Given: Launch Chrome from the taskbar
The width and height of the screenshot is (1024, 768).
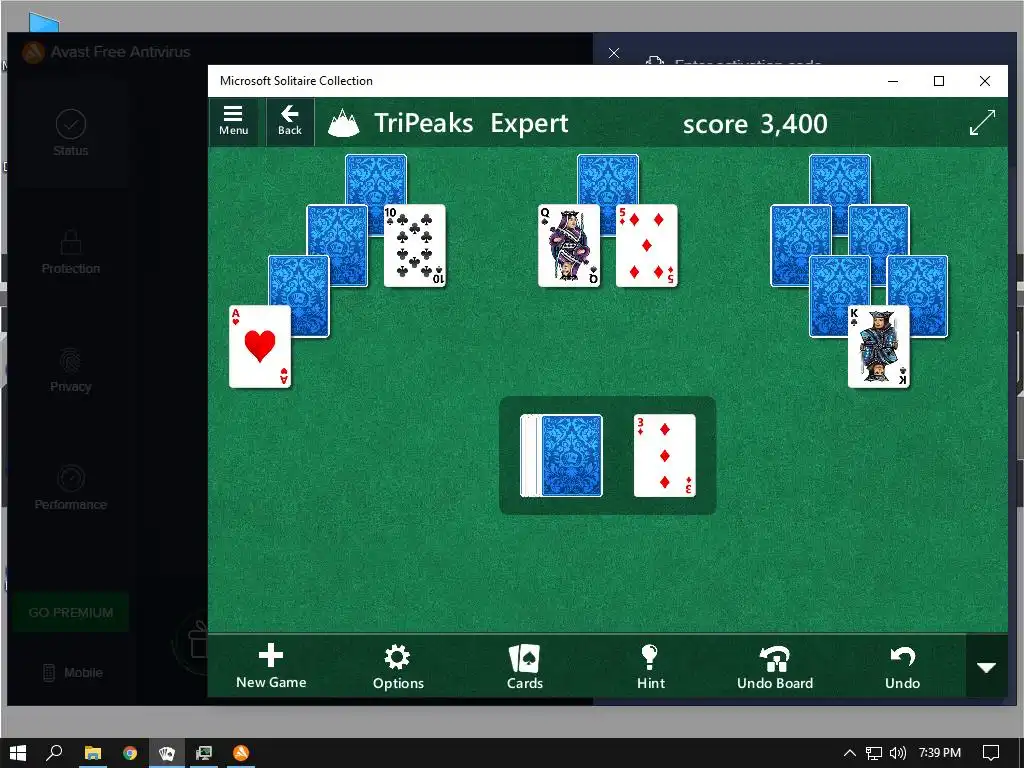Looking at the screenshot, I should click(x=130, y=753).
